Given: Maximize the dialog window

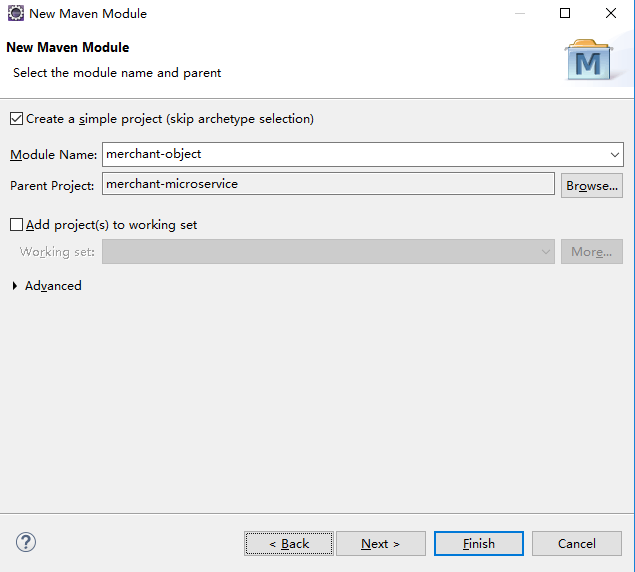Looking at the screenshot, I should tap(565, 13).
